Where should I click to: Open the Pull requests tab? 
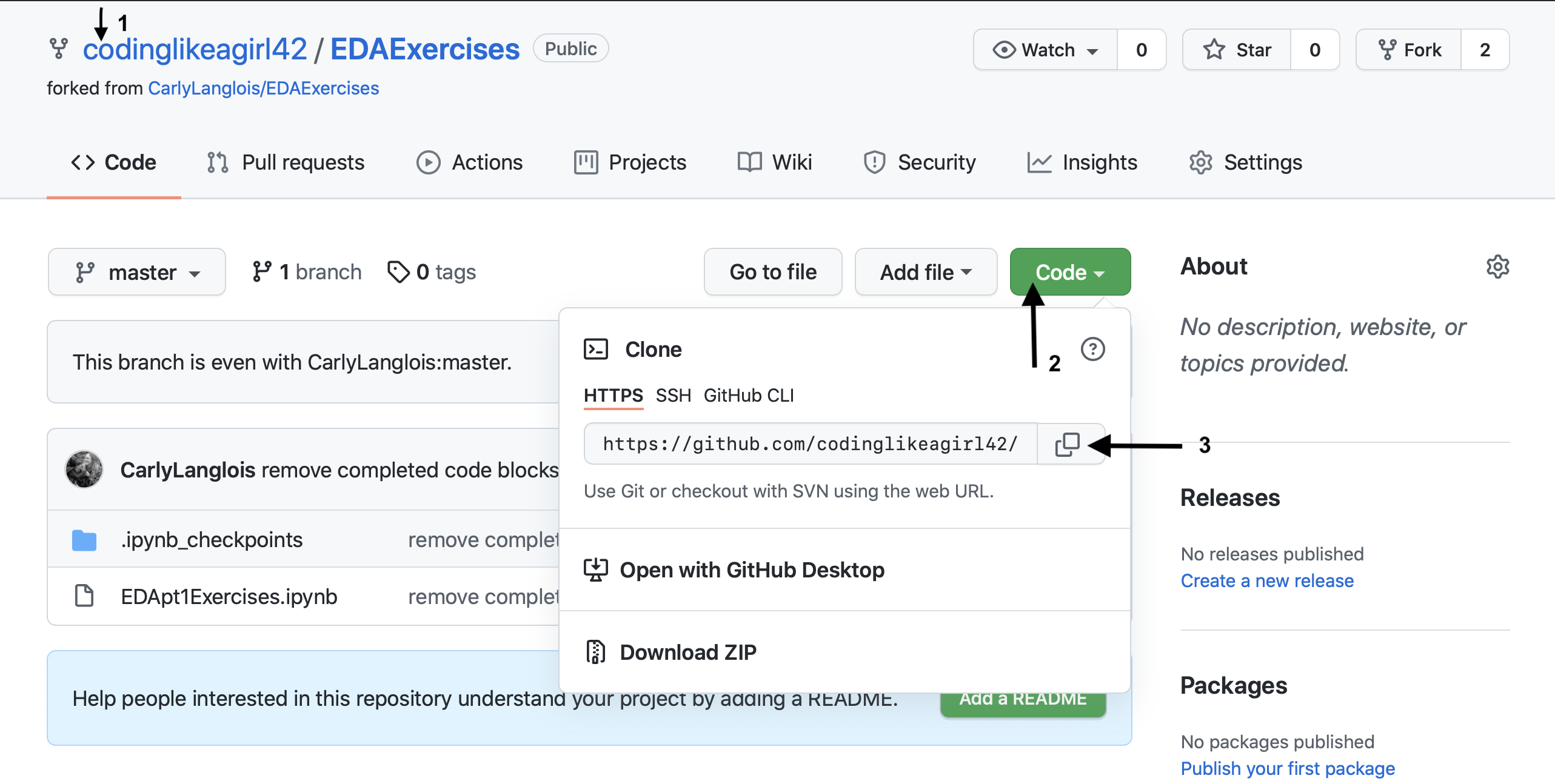click(x=286, y=162)
